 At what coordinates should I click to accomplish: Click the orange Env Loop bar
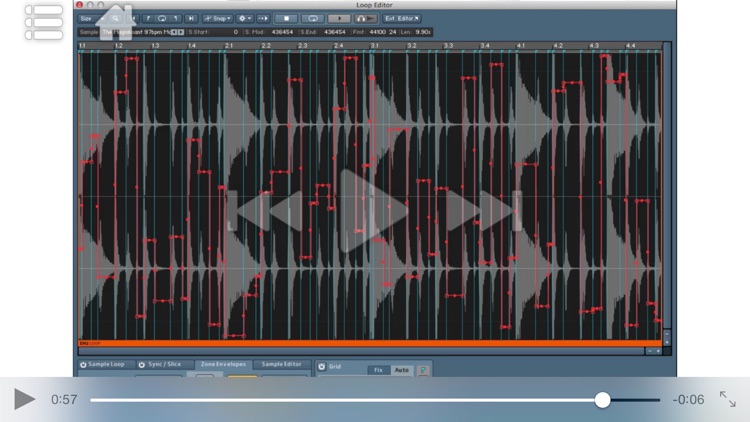click(370, 343)
